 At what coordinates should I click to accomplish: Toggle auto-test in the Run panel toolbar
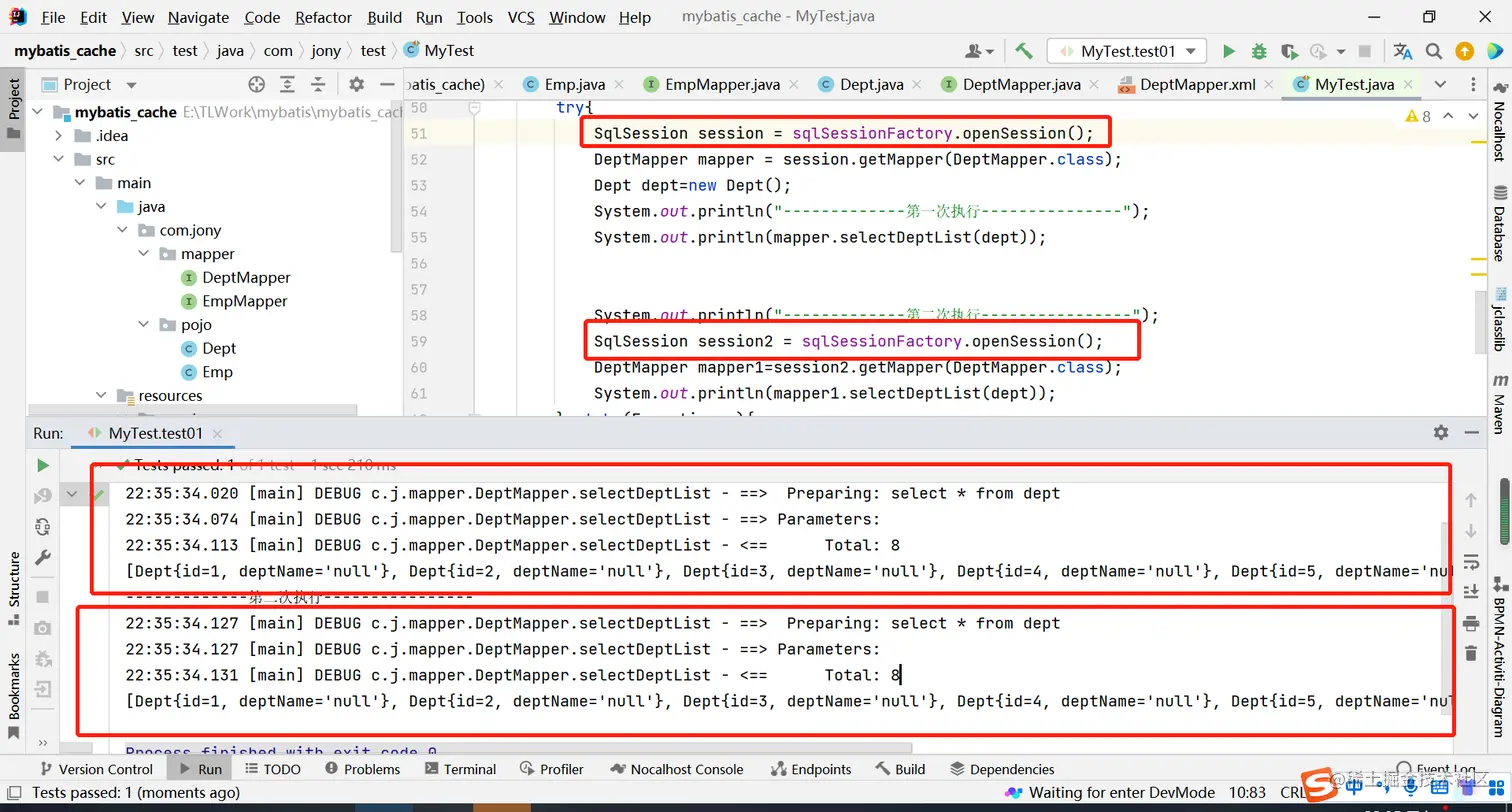click(x=42, y=527)
